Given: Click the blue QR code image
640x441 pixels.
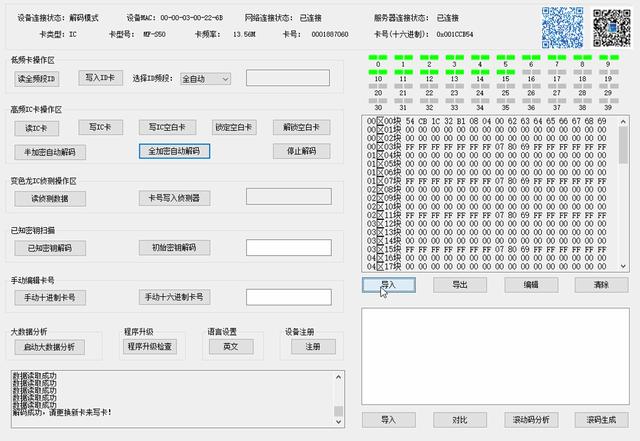Looking at the screenshot, I should point(562,28).
